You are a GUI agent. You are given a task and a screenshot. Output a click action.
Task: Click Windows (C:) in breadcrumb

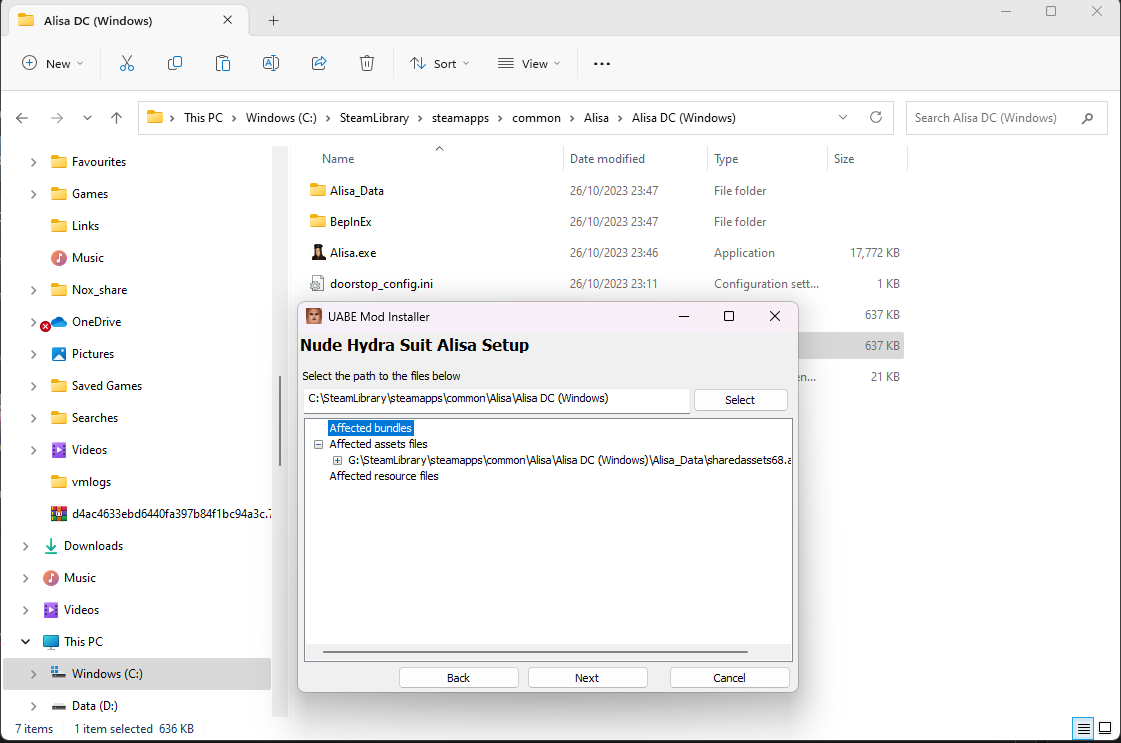click(281, 118)
